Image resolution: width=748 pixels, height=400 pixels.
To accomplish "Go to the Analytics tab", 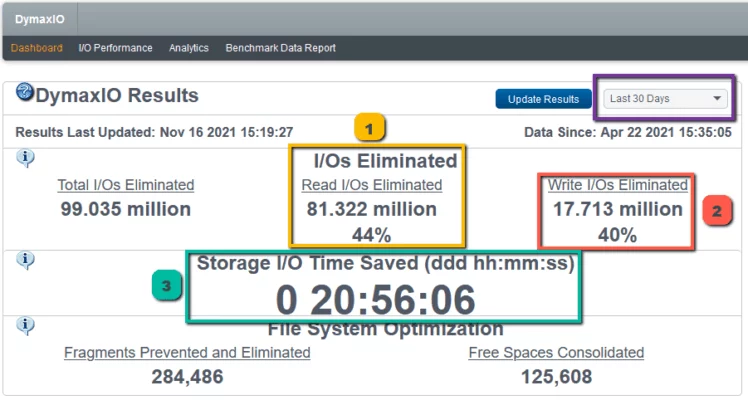I will (189, 48).
